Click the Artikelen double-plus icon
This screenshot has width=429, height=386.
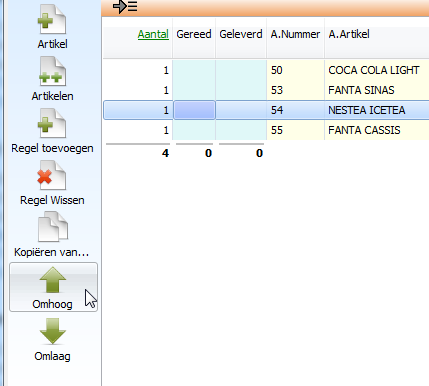click(52, 72)
